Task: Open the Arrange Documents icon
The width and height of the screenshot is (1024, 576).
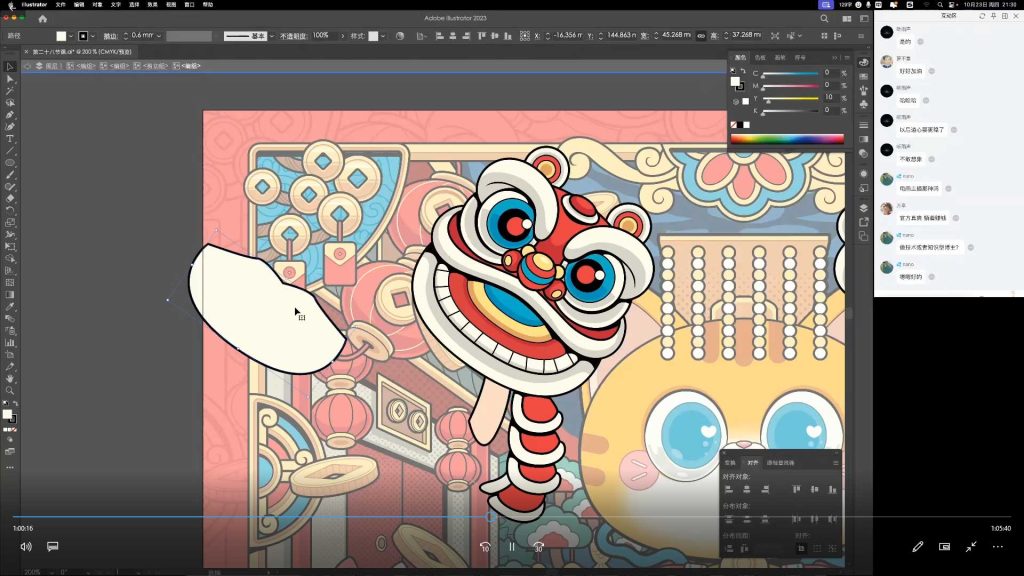Action: pyautogui.click(x=846, y=19)
